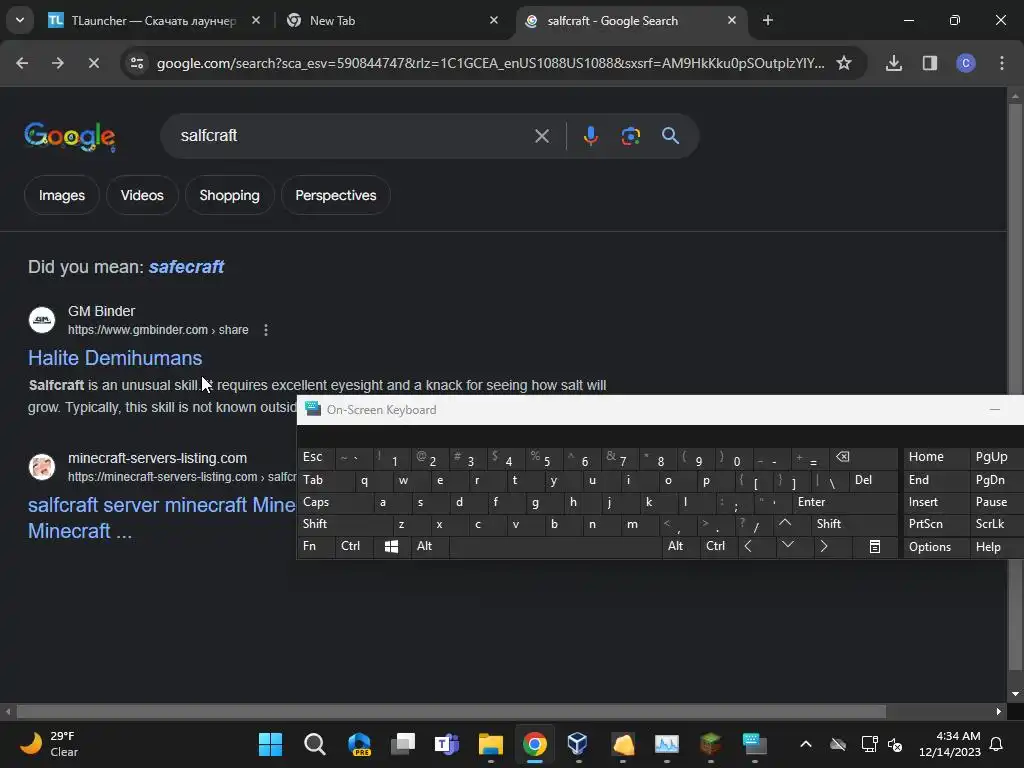
Task: Open the Chrome profile avatar
Action: click(x=966, y=63)
